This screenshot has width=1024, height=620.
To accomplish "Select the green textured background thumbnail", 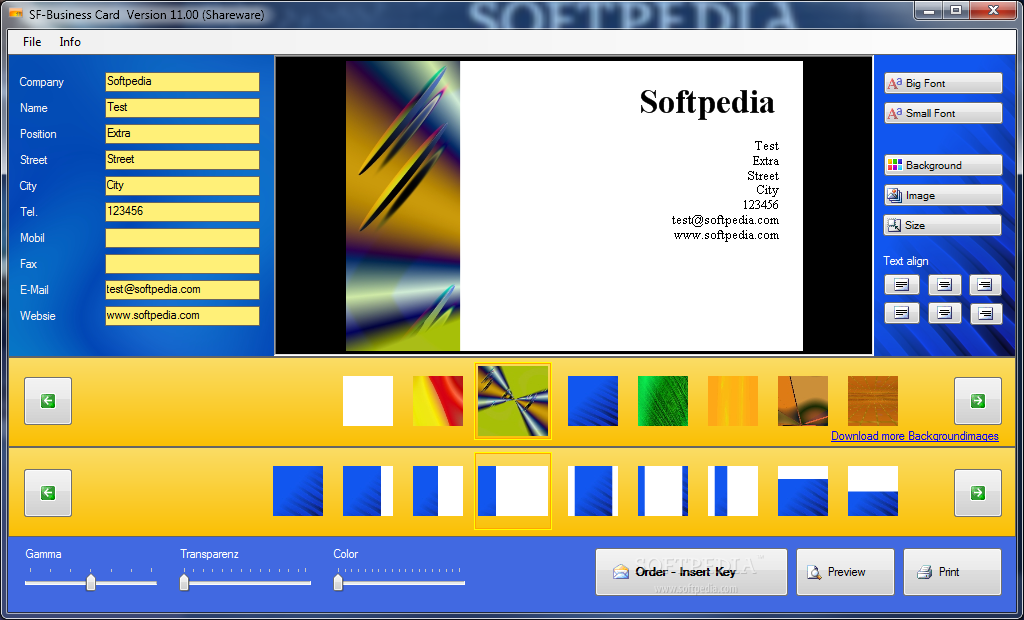I will click(x=663, y=400).
